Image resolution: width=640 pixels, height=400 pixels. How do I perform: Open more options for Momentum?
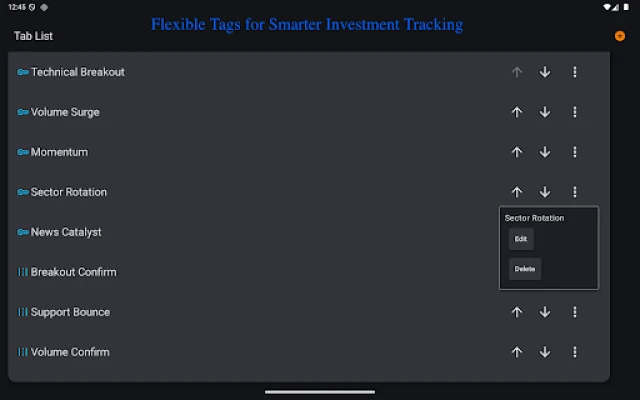[575, 152]
